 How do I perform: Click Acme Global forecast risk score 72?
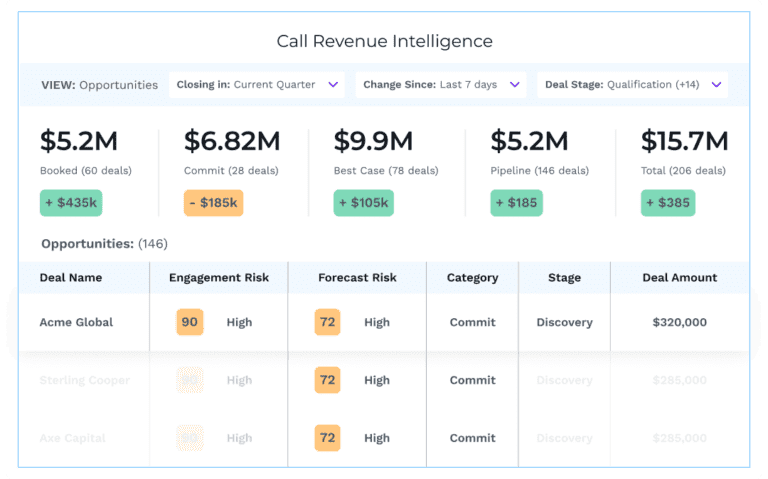tap(327, 322)
